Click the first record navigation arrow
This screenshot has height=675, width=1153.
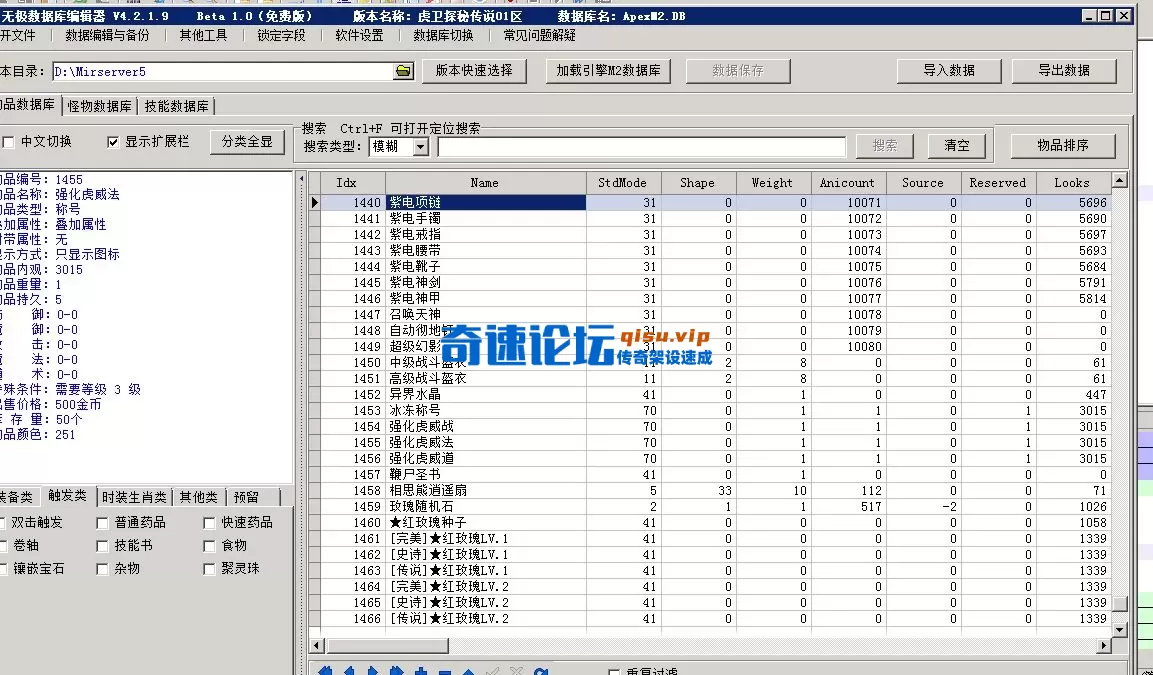pyautogui.click(x=325, y=670)
